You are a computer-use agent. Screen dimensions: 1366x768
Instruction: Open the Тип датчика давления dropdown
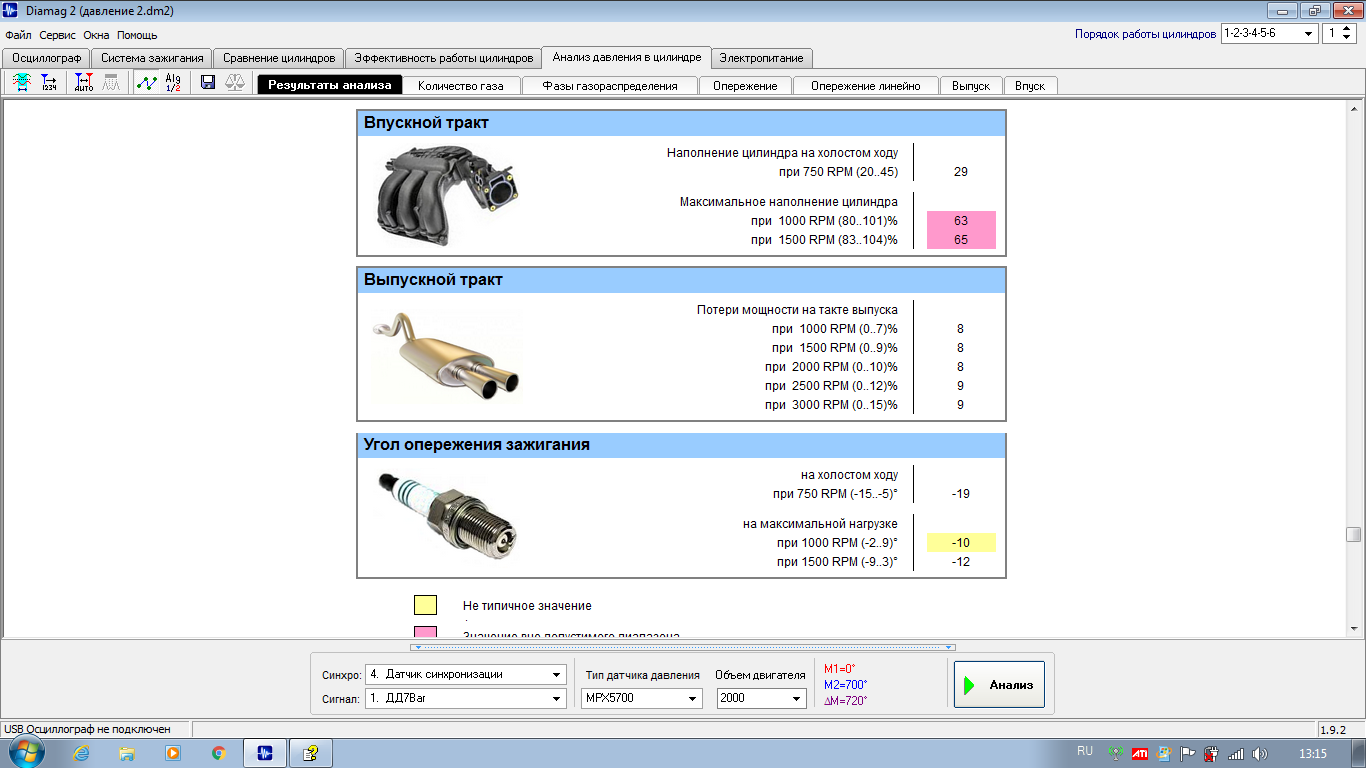click(x=692, y=699)
